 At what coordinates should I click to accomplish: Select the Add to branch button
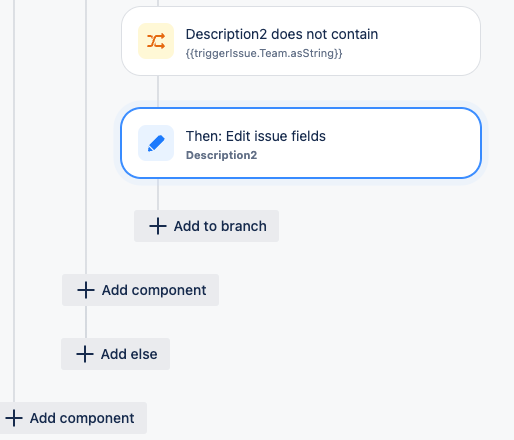206,226
